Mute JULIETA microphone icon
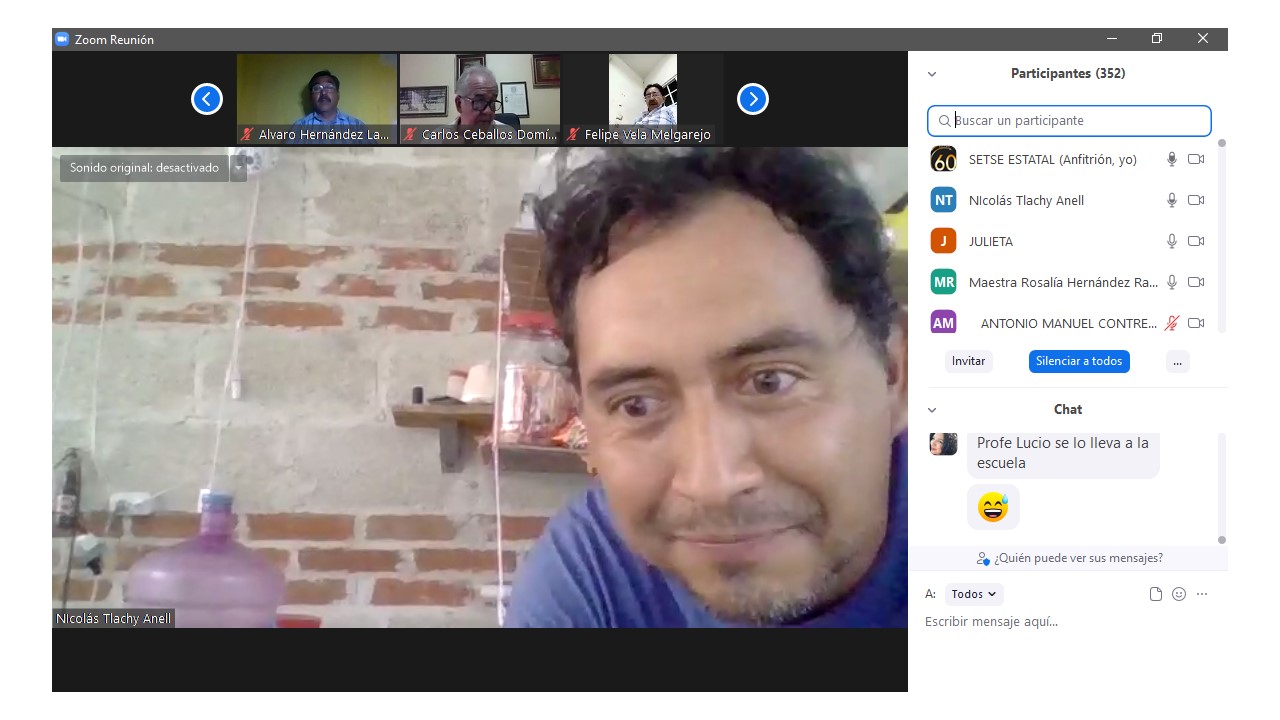The width and height of the screenshot is (1280, 720). click(x=1172, y=241)
